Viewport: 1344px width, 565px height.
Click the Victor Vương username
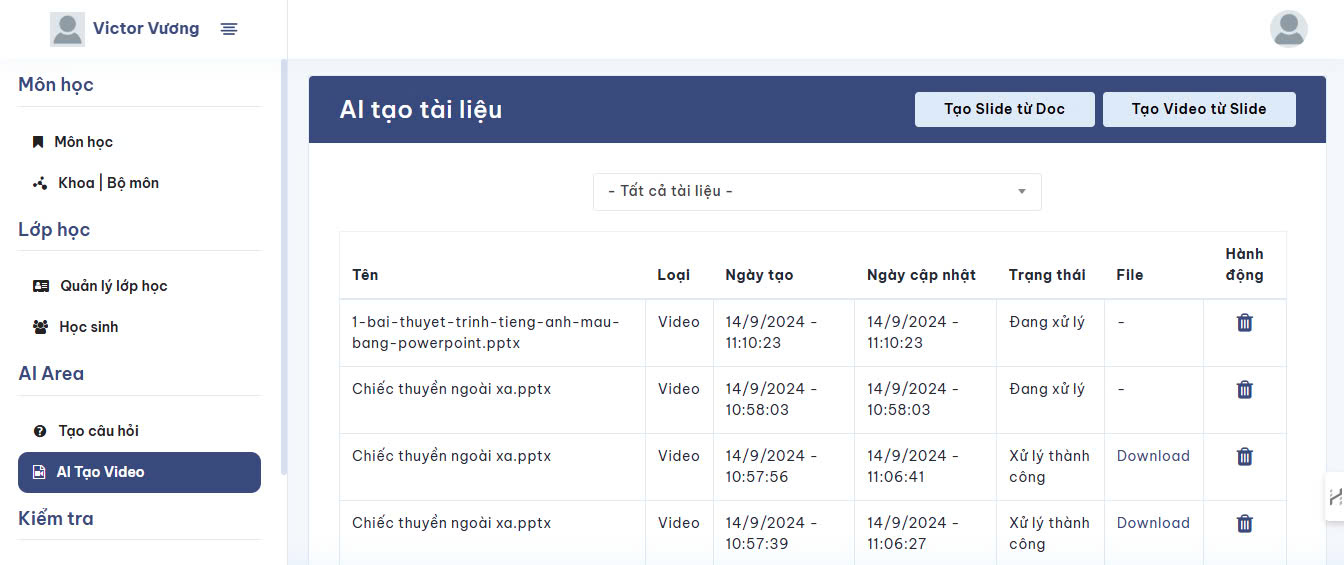pyautogui.click(x=146, y=29)
